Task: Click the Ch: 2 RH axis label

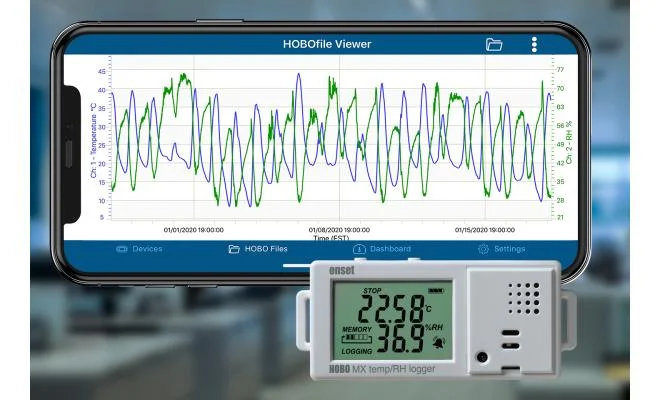Action: (570, 140)
